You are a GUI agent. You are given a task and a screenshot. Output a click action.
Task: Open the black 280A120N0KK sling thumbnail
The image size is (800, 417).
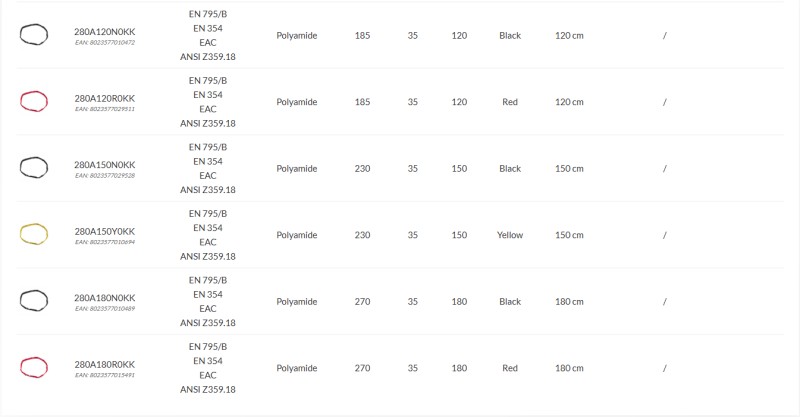click(x=34, y=35)
